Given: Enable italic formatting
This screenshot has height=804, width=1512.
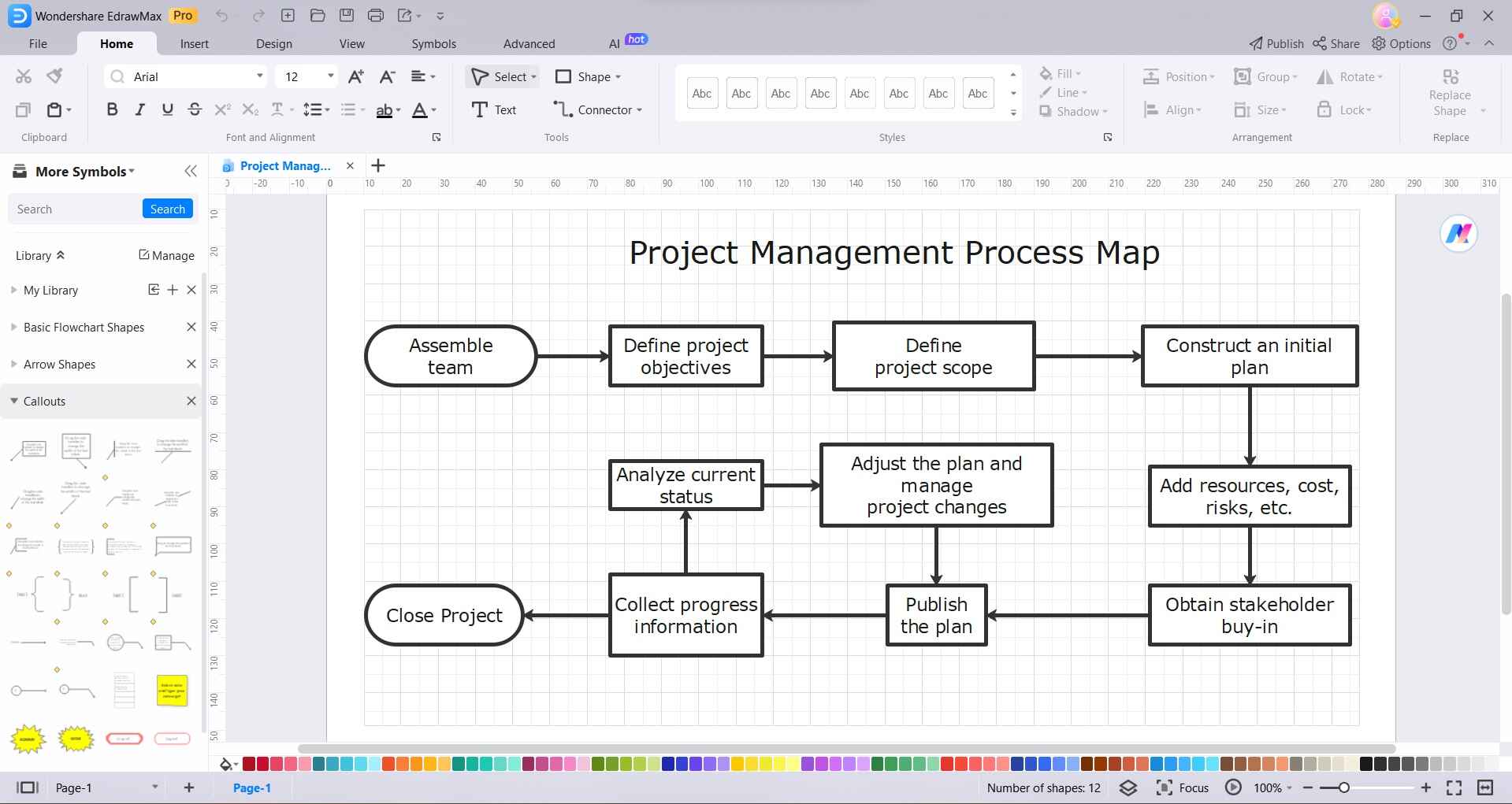Looking at the screenshot, I should [x=139, y=109].
